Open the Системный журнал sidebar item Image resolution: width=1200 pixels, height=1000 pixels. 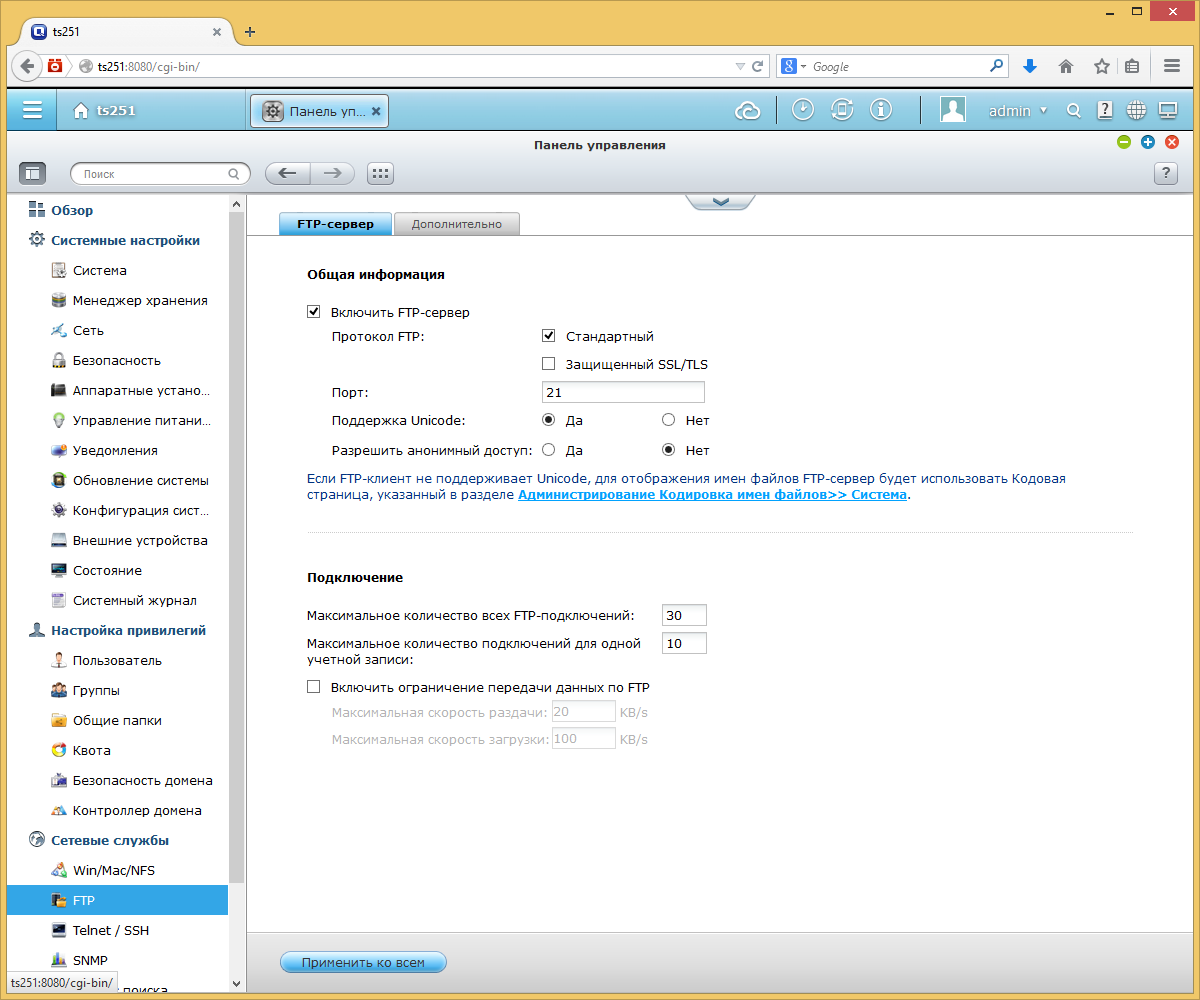click(123, 600)
